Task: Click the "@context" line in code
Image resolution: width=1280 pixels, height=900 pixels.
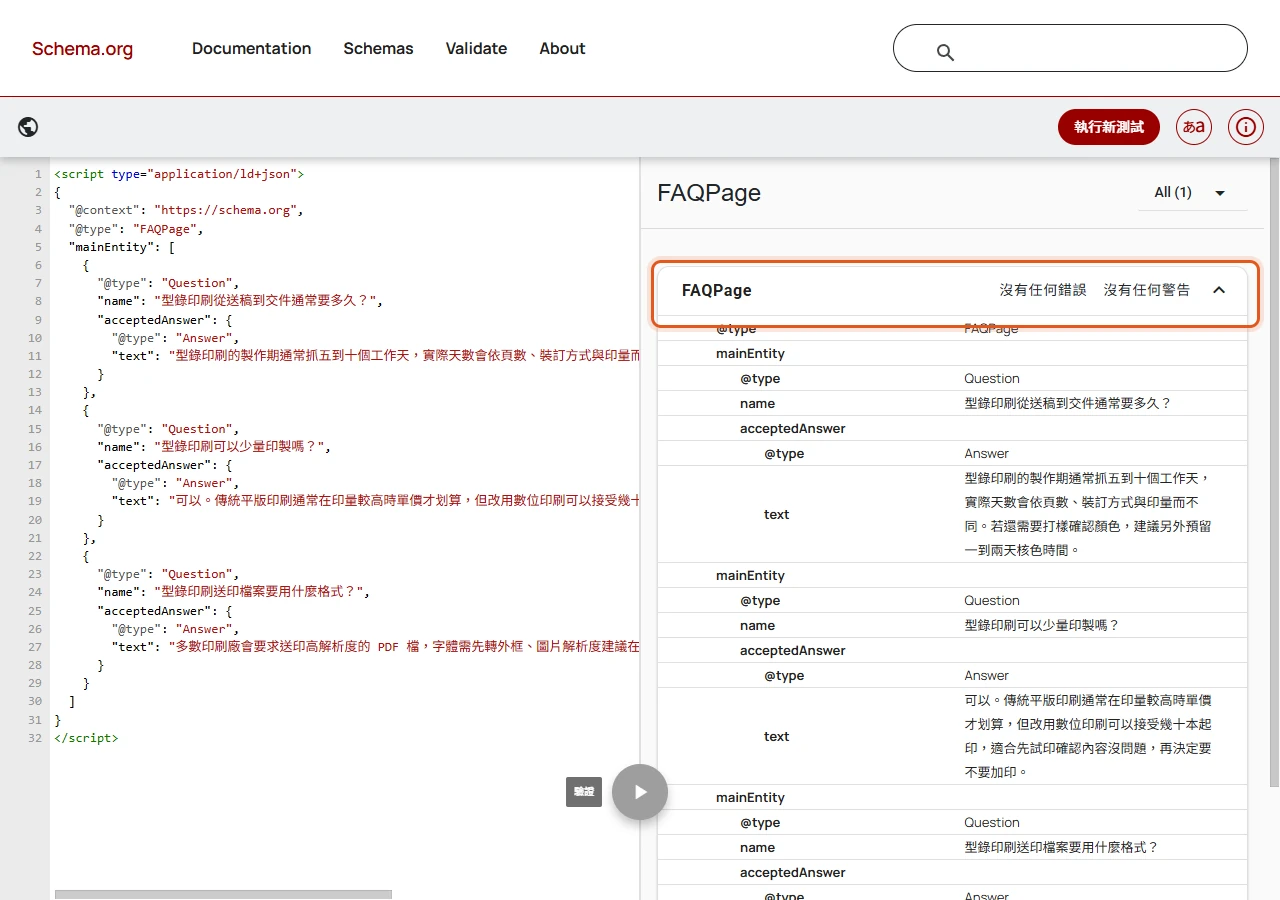Action: 186,210
